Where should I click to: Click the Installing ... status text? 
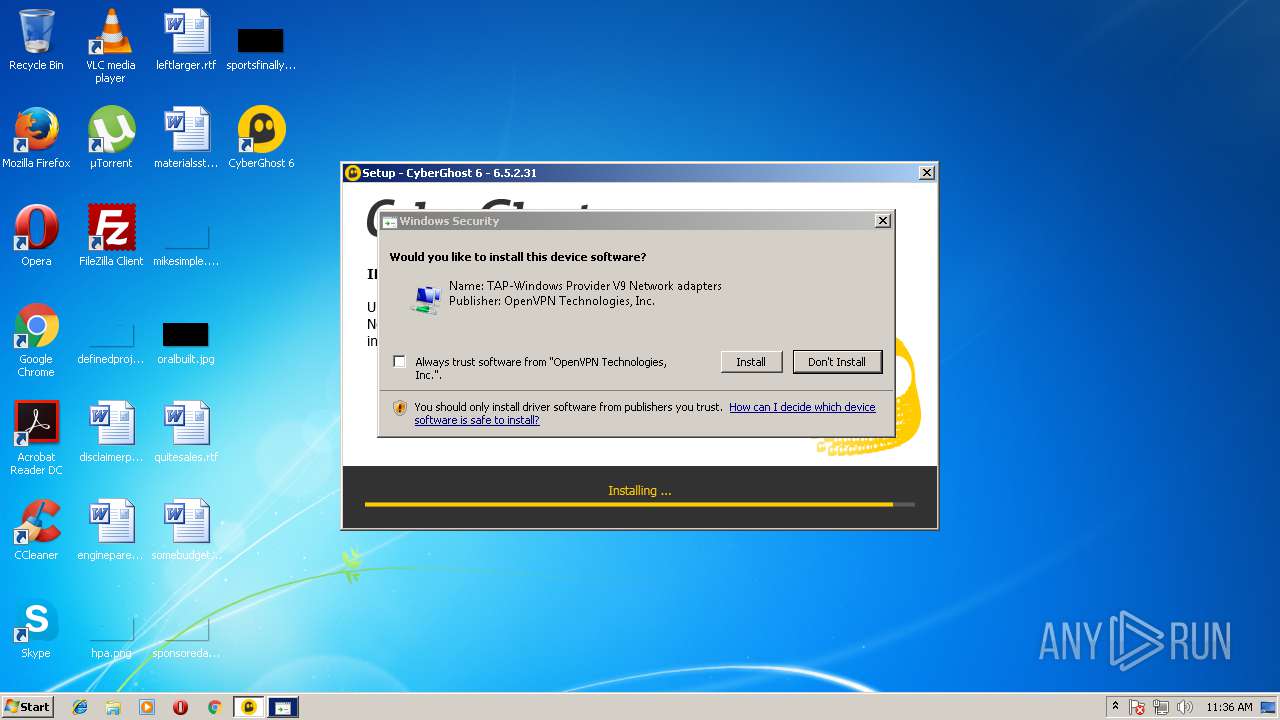tap(640, 491)
